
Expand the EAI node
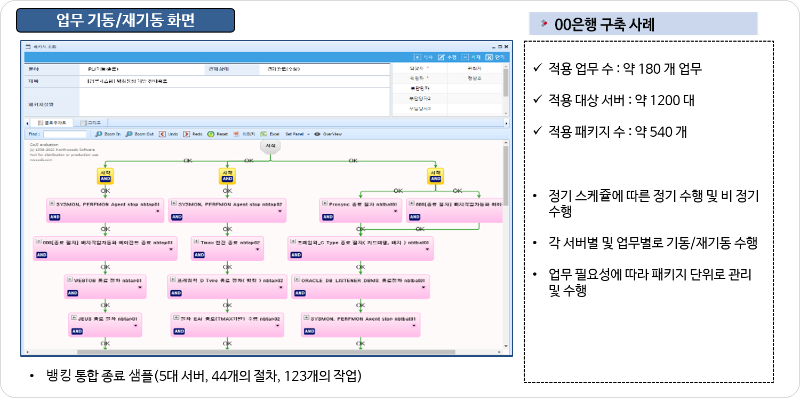[176, 317]
